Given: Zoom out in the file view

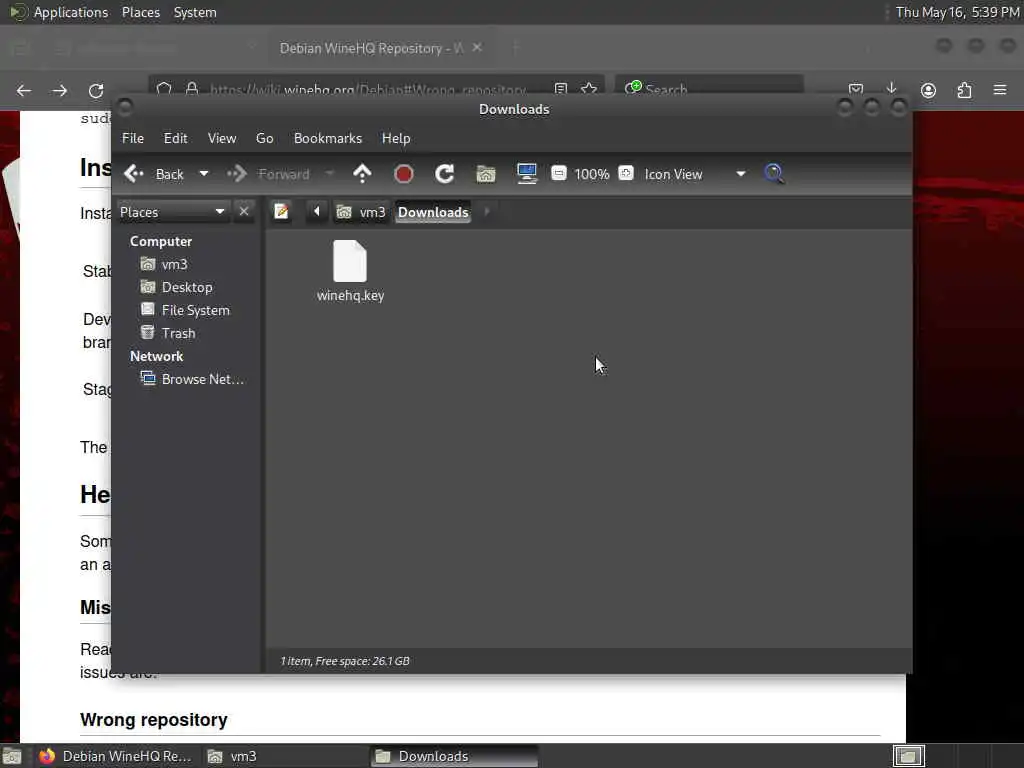Looking at the screenshot, I should pos(558,173).
